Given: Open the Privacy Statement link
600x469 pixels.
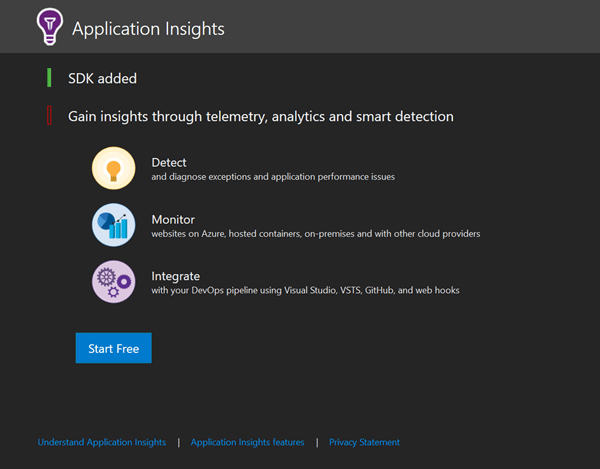Looking at the screenshot, I should 364,442.
